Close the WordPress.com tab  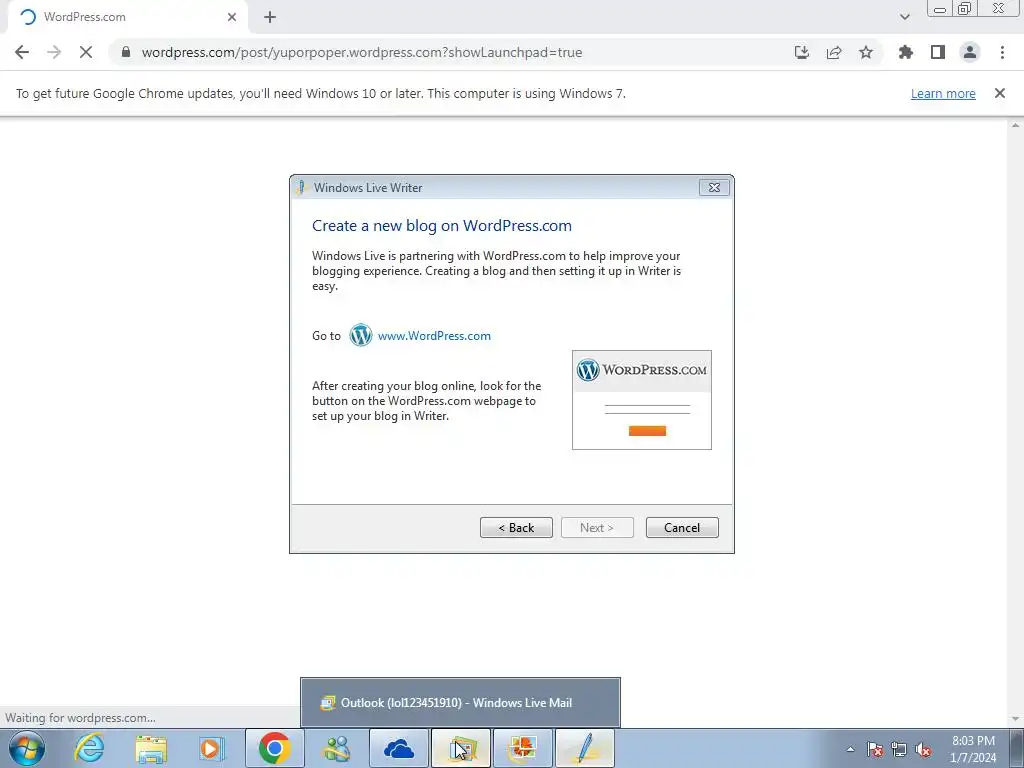pos(232,18)
